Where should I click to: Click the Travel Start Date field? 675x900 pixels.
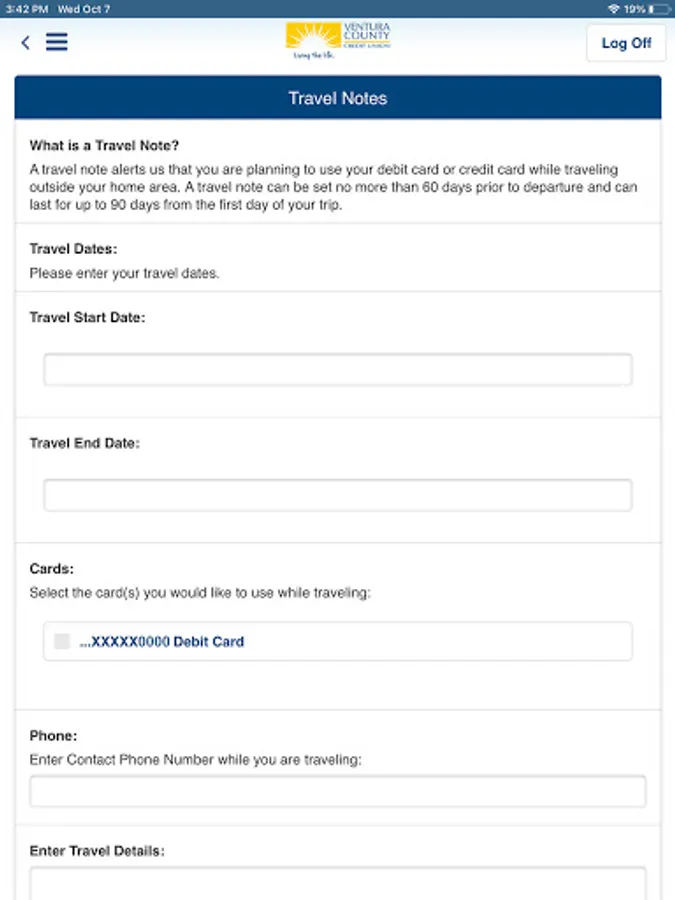338,369
